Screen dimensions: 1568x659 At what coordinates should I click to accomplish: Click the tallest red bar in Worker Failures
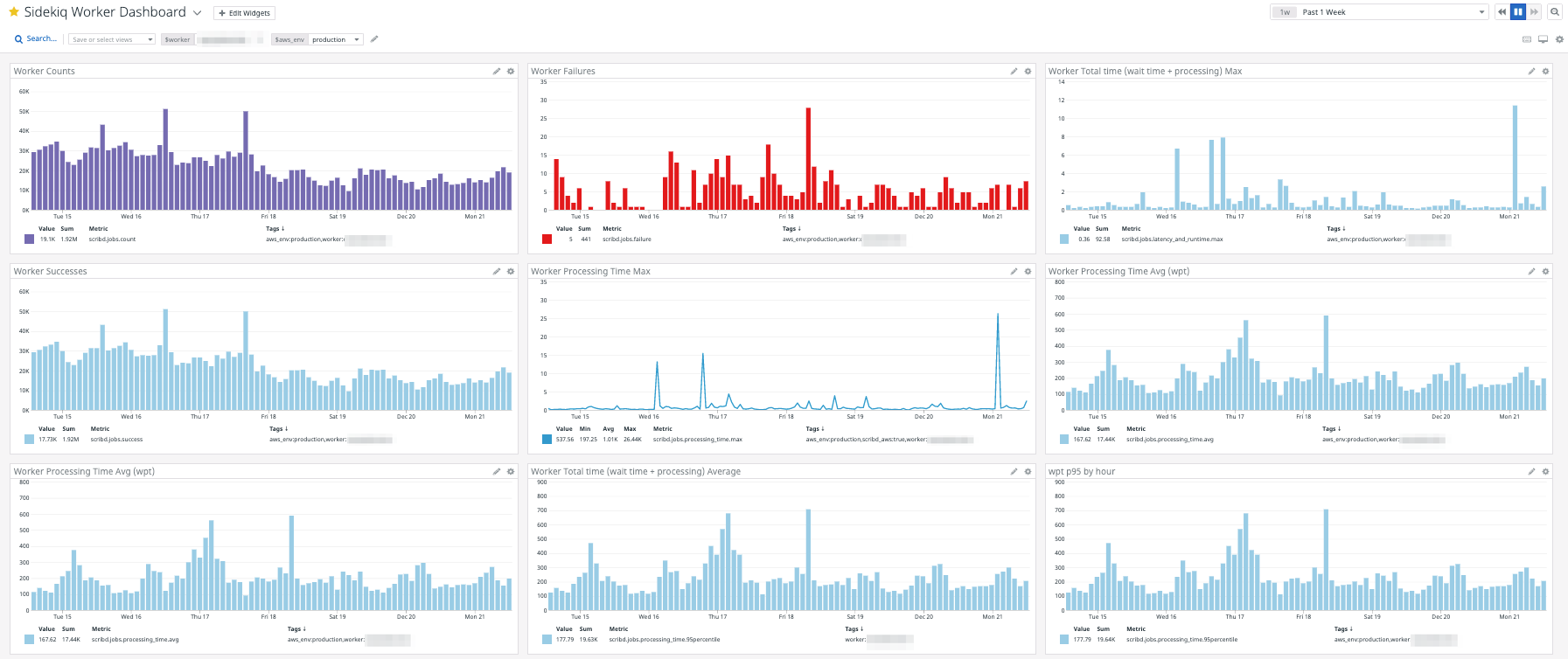click(809, 159)
